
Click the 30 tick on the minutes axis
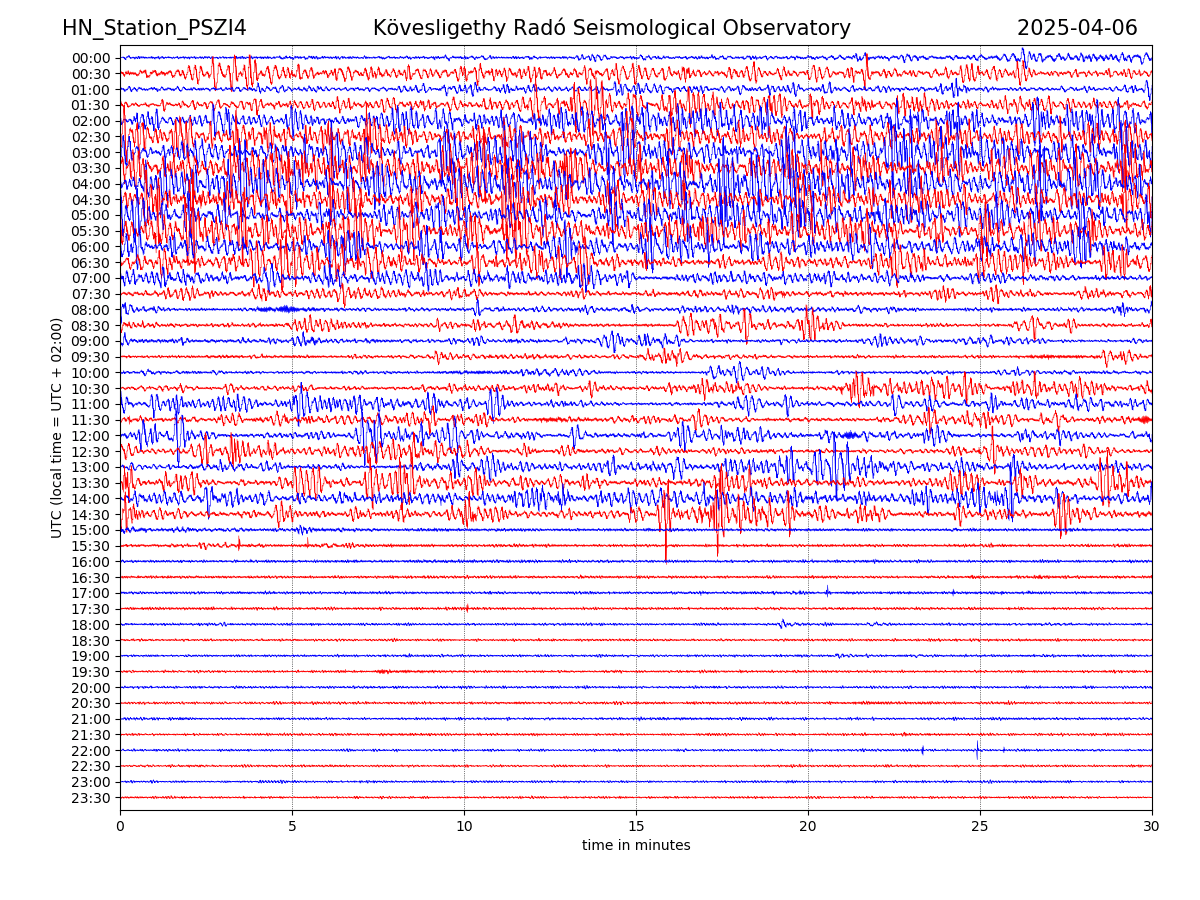point(1152,826)
